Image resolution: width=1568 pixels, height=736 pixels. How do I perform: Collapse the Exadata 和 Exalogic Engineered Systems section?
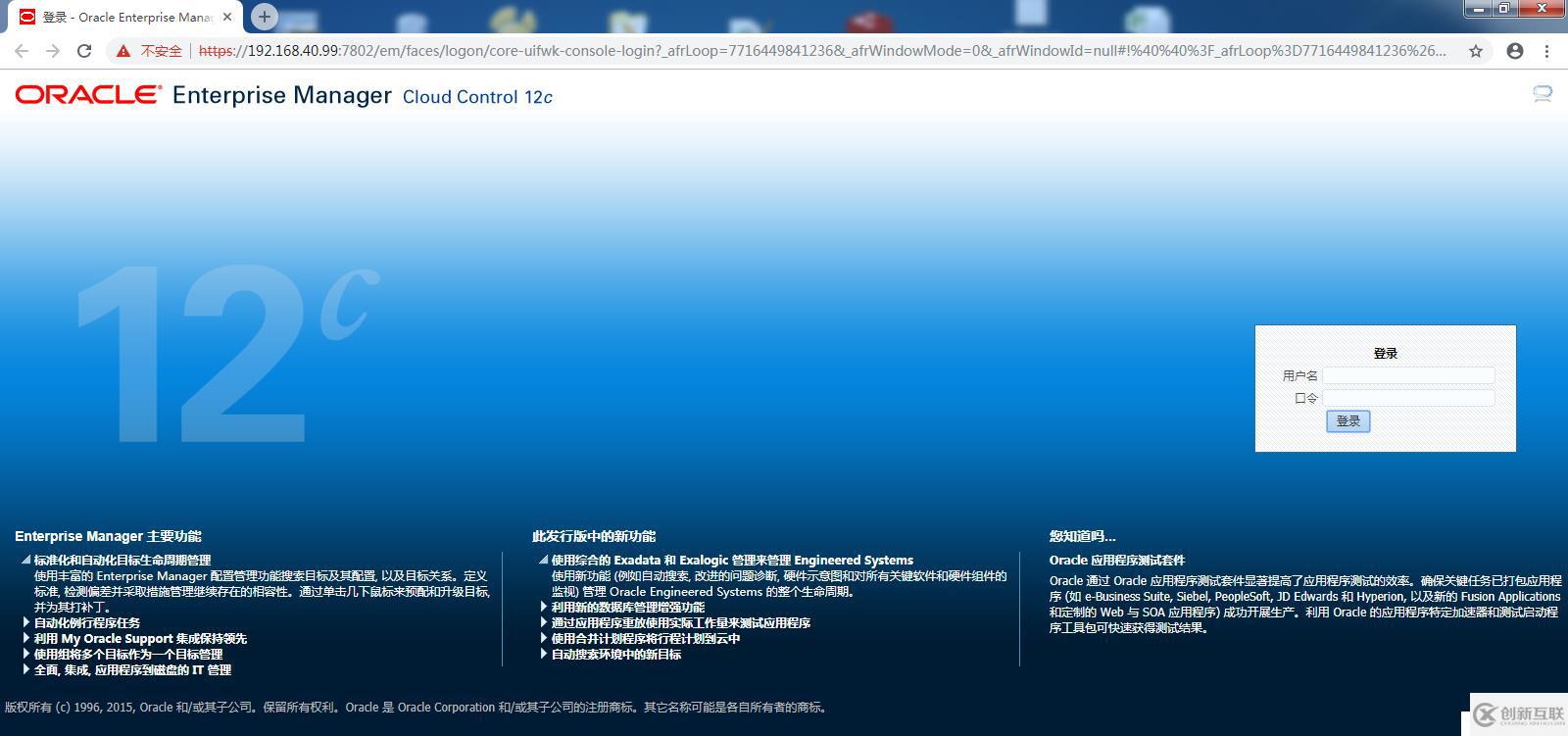click(x=544, y=561)
